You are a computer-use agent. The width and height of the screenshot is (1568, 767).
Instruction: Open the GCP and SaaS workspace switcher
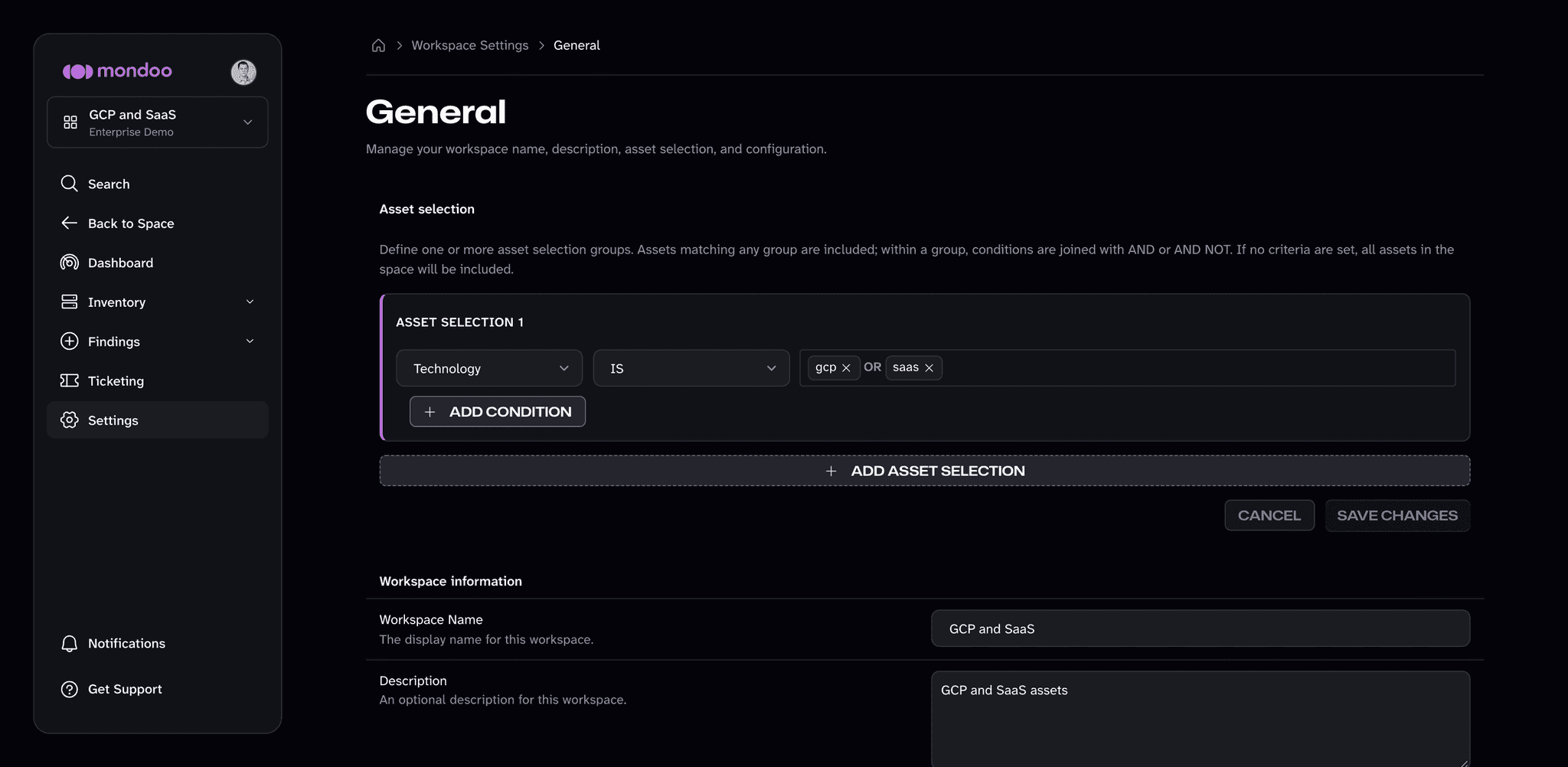tap(158, 122)
